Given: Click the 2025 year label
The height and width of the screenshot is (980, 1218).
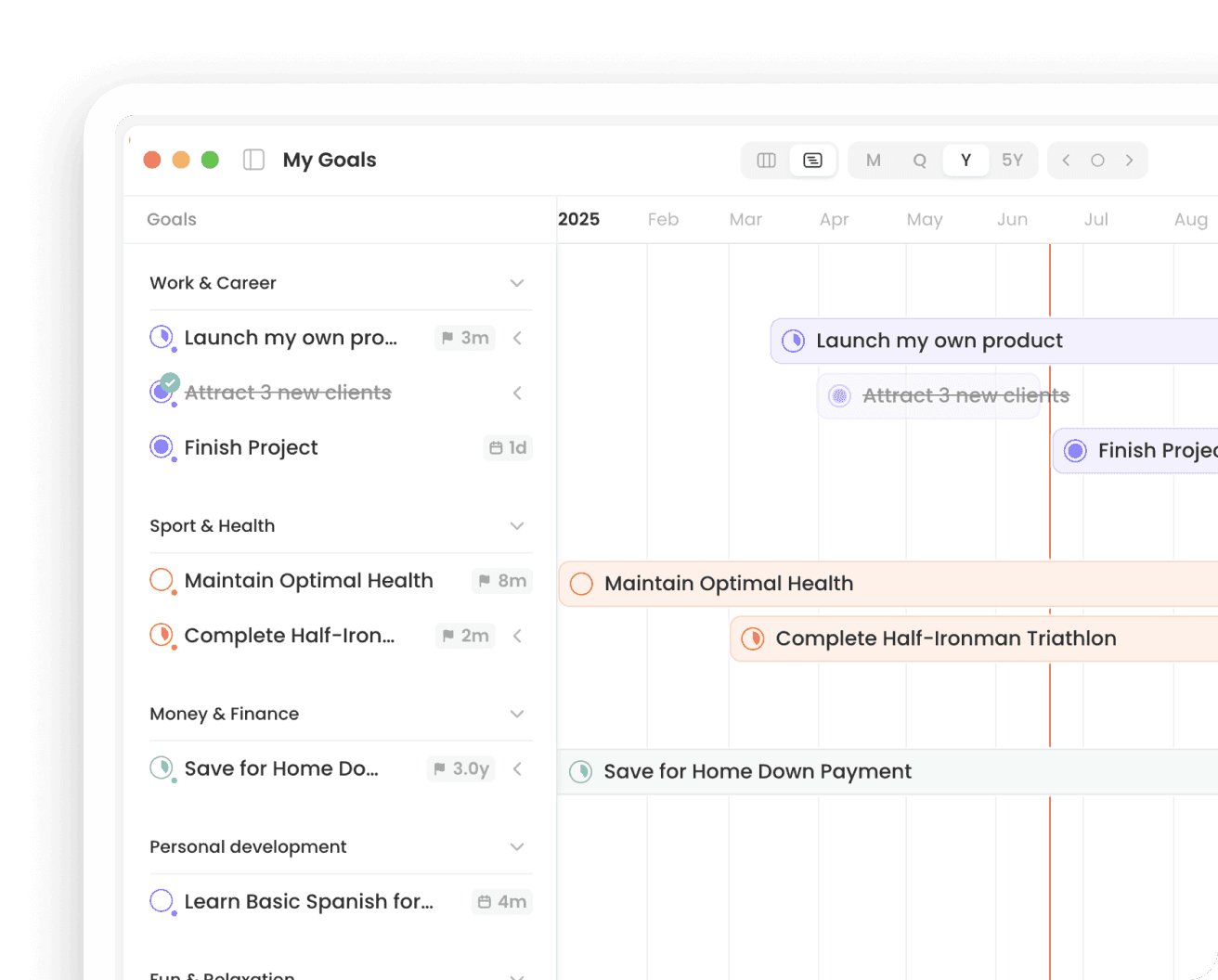Looking at the screenshot, I should (578, 219).
